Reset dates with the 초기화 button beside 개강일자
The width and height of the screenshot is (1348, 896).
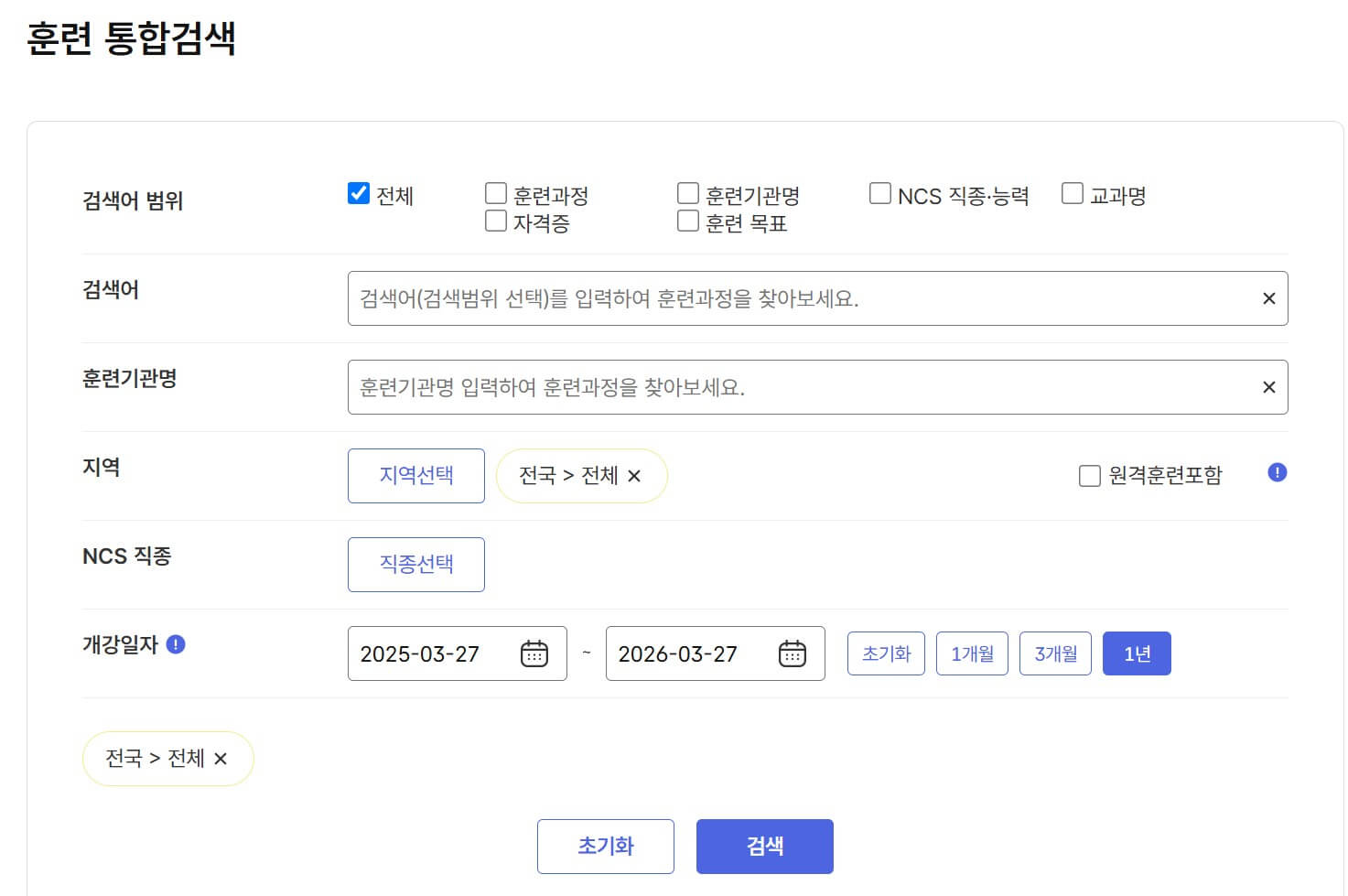(885, 653)
